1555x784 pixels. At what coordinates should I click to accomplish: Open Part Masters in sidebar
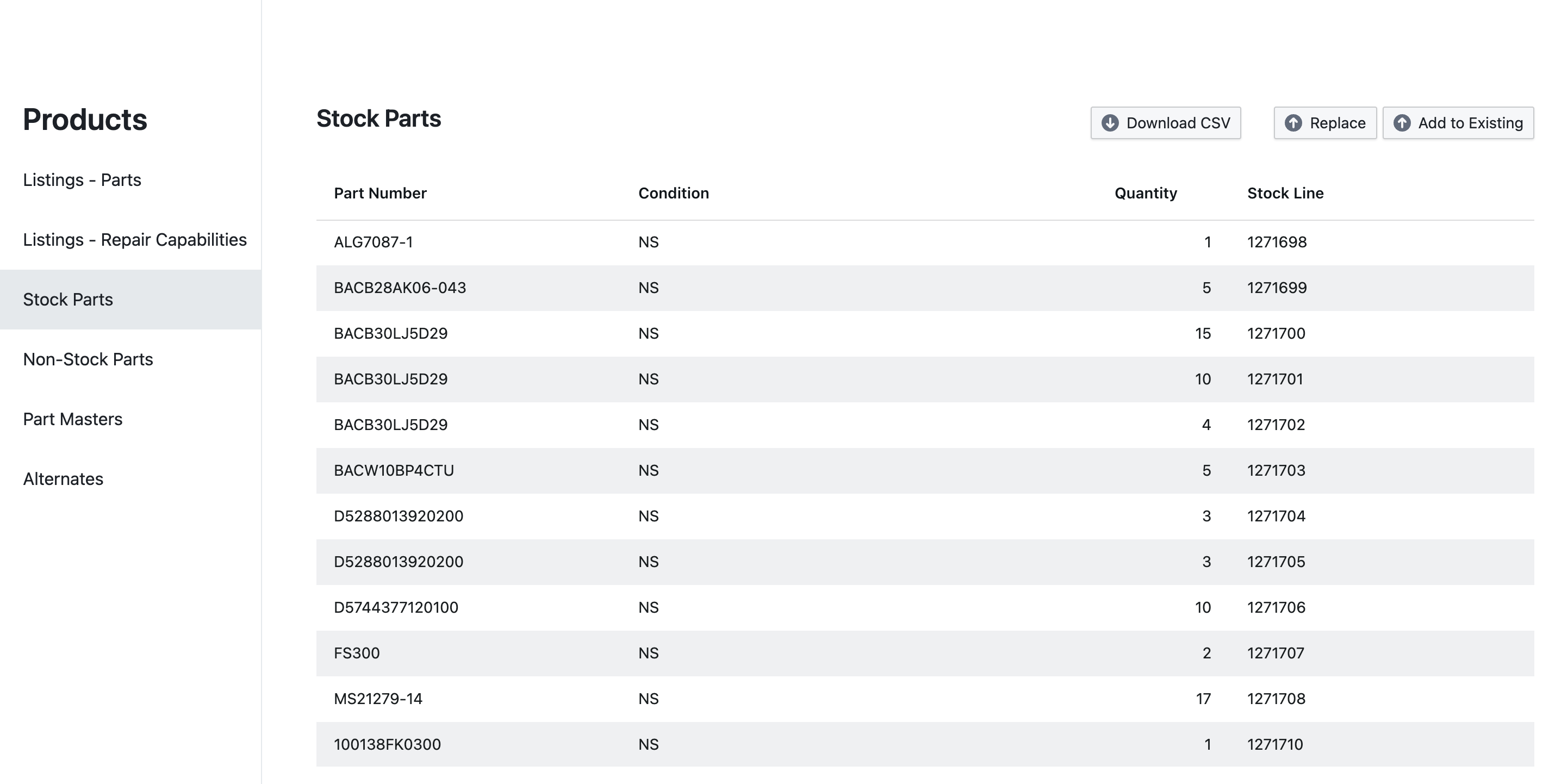[x=72, y=419]
